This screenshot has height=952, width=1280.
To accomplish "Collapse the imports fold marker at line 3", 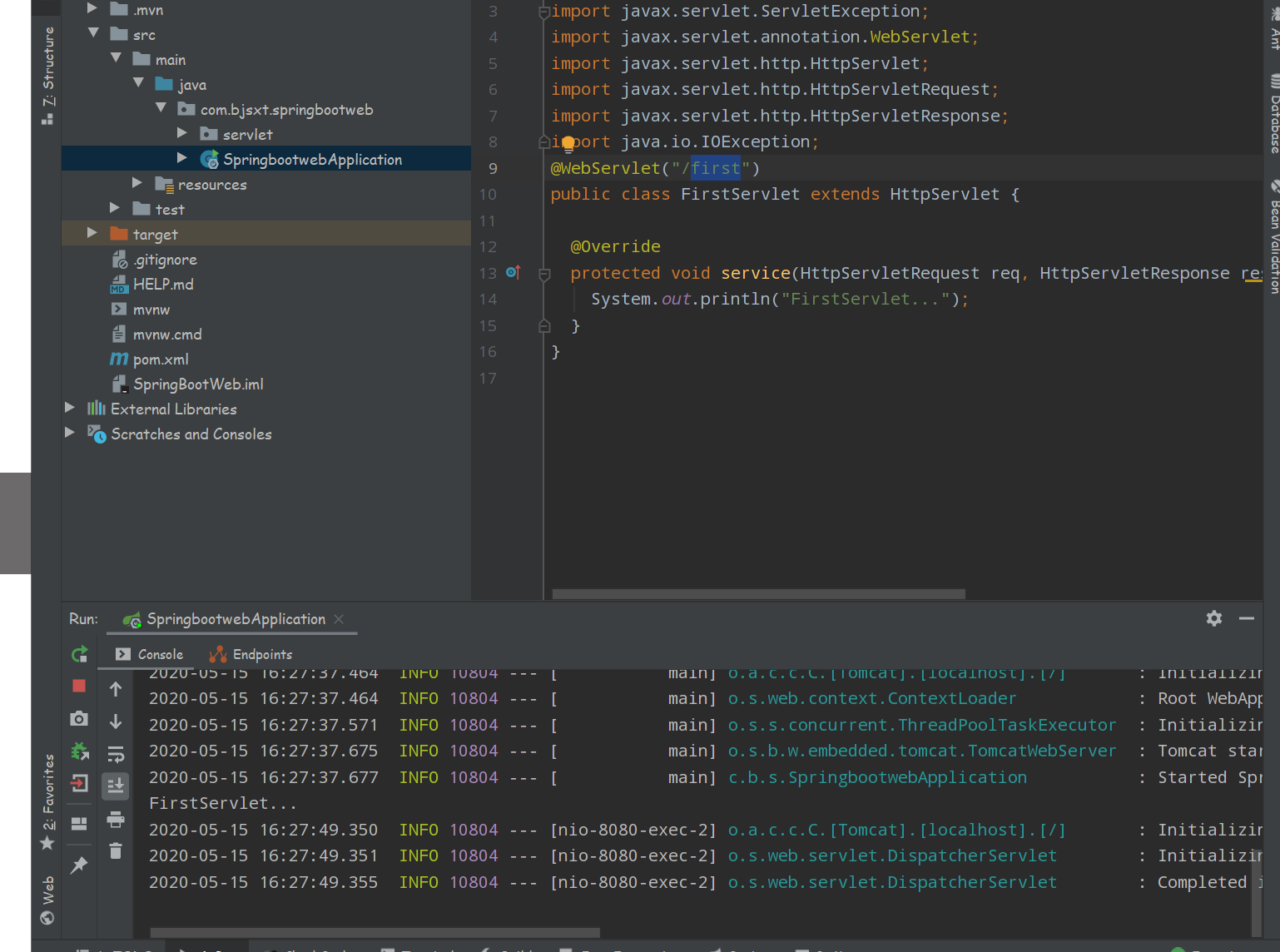I will tap(544, 12).
